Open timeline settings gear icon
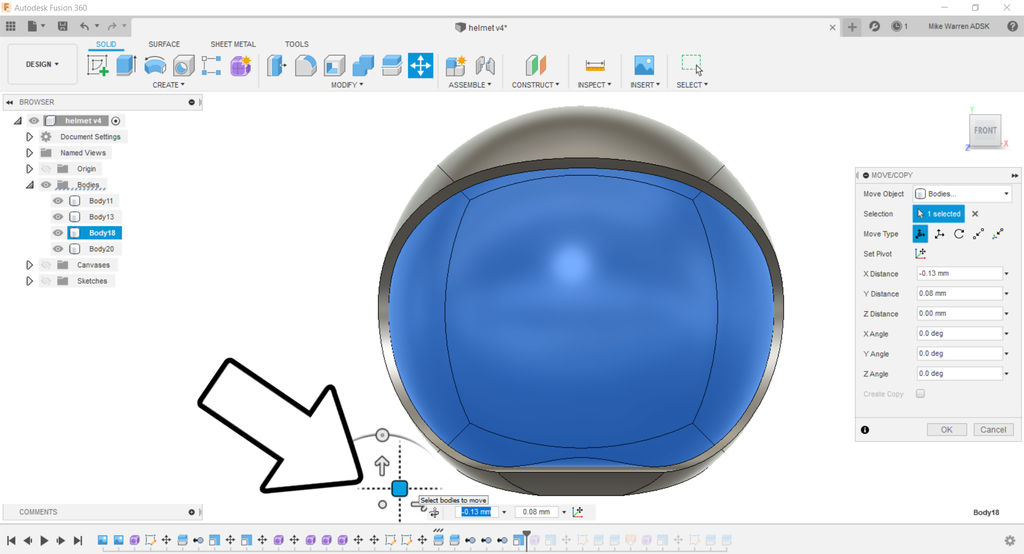The image size is (1024, 554). [x=1010, y=540]
